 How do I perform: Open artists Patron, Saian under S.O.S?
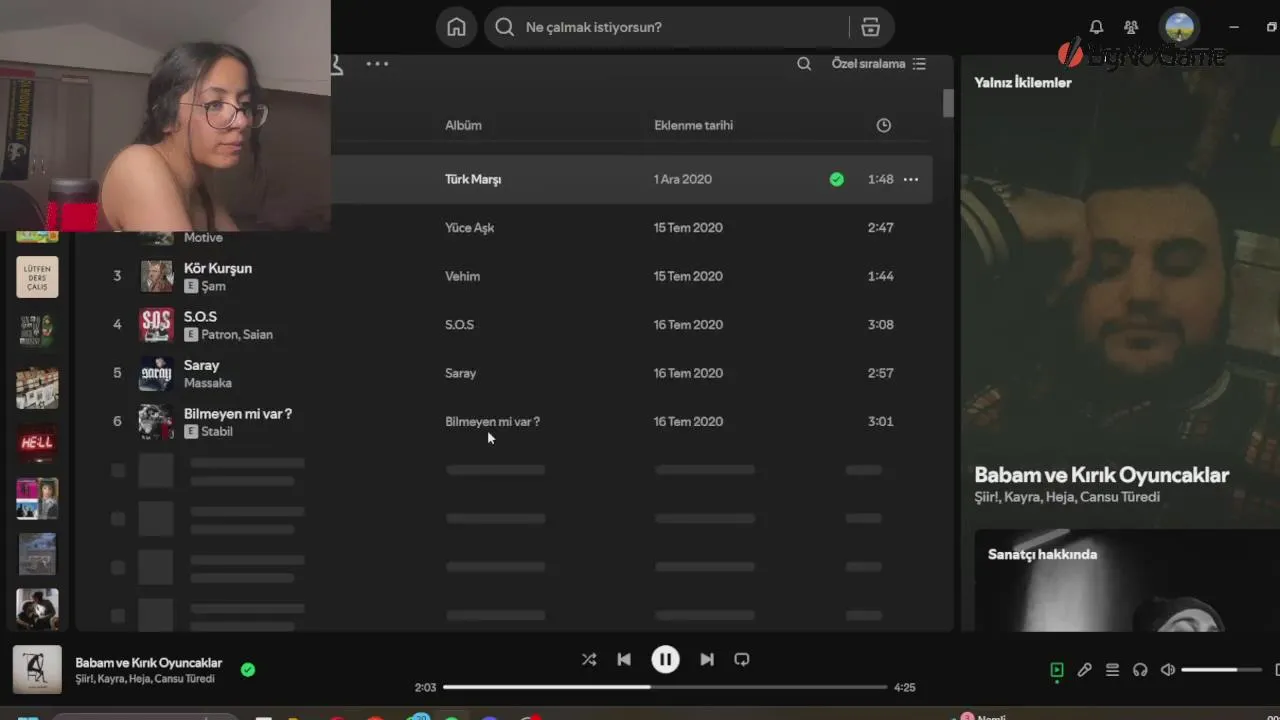click(x=237, y=334)
